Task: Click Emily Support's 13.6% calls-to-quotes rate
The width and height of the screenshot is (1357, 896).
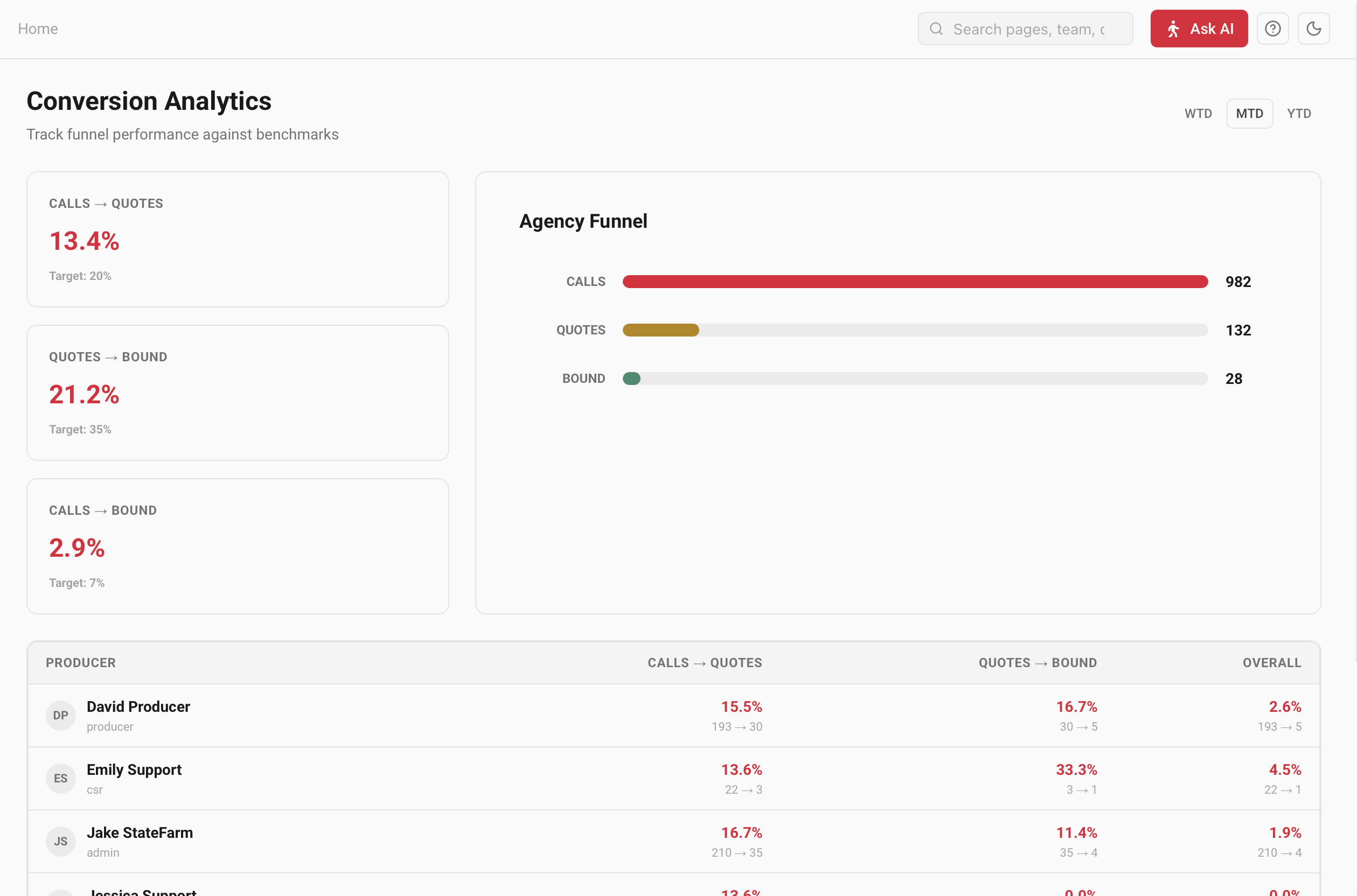Action: [x=741, y=769]
